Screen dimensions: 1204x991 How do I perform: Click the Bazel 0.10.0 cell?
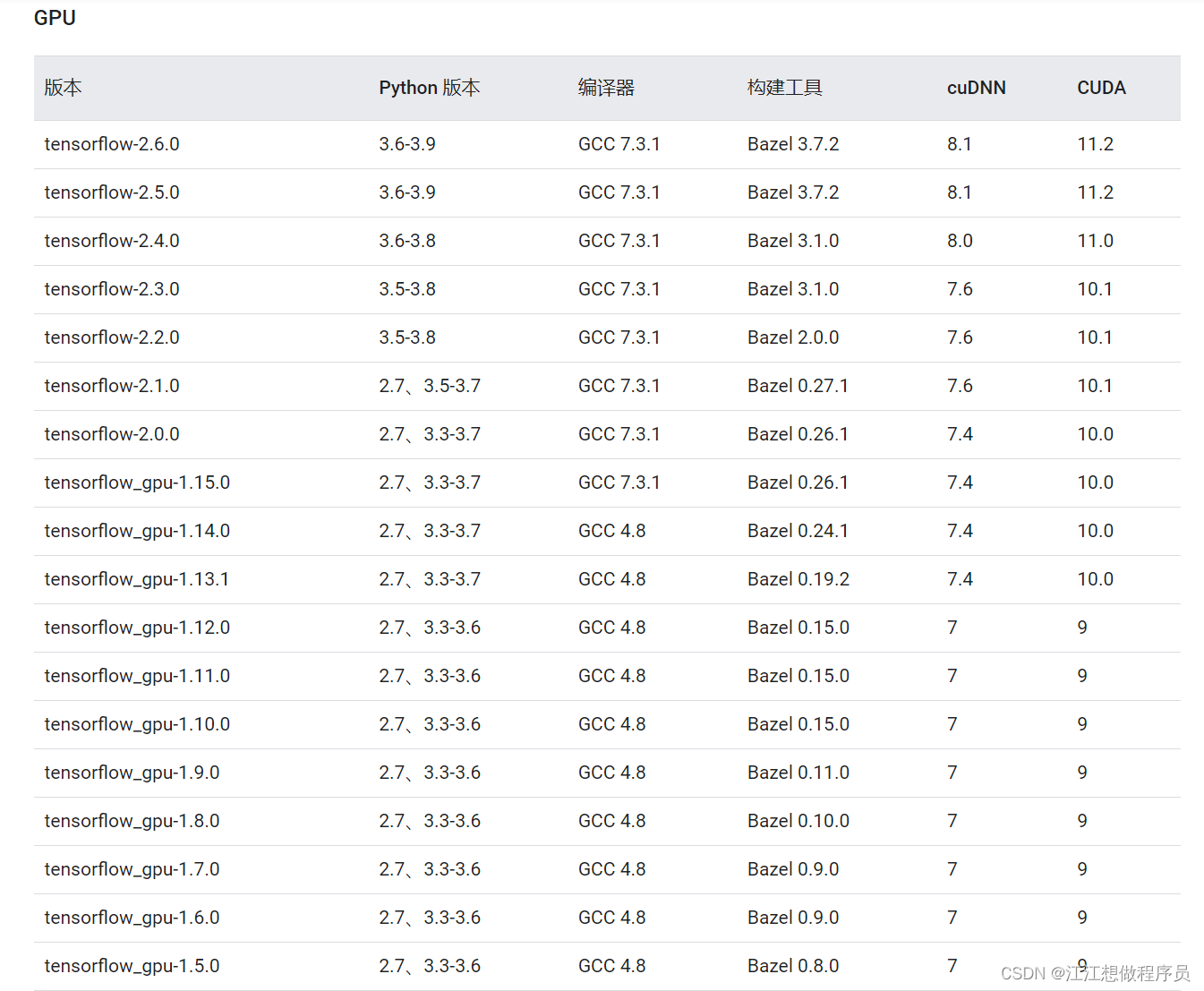point(798,821)
